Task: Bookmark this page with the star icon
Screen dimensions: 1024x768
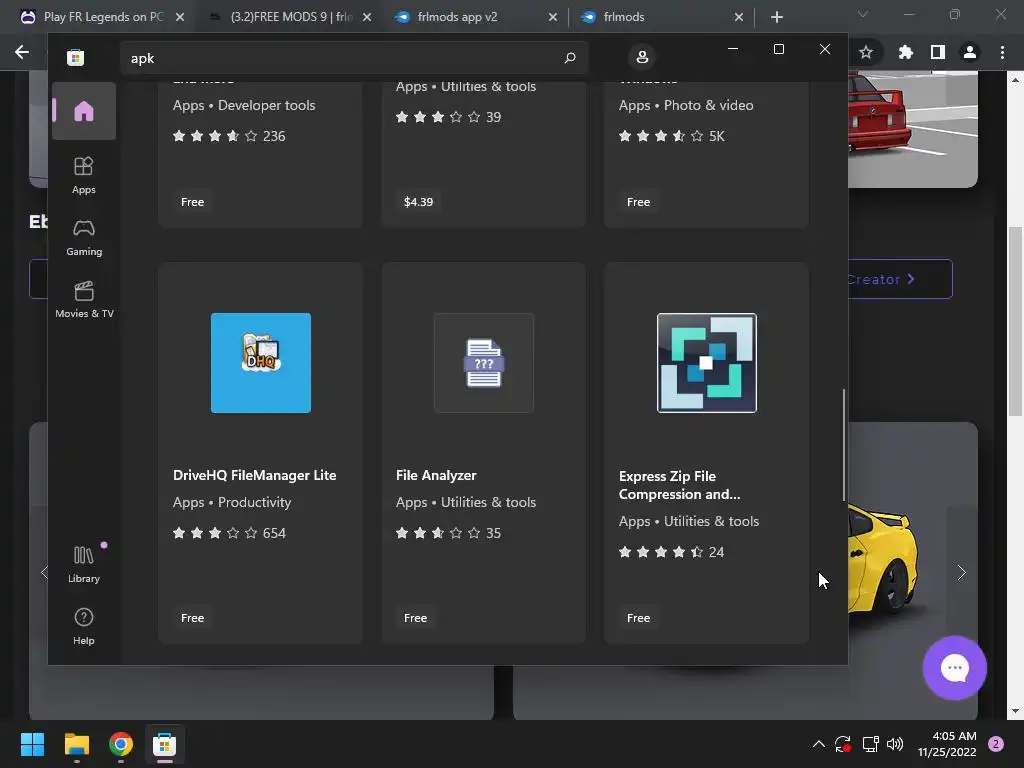Action: click(866, 52)
